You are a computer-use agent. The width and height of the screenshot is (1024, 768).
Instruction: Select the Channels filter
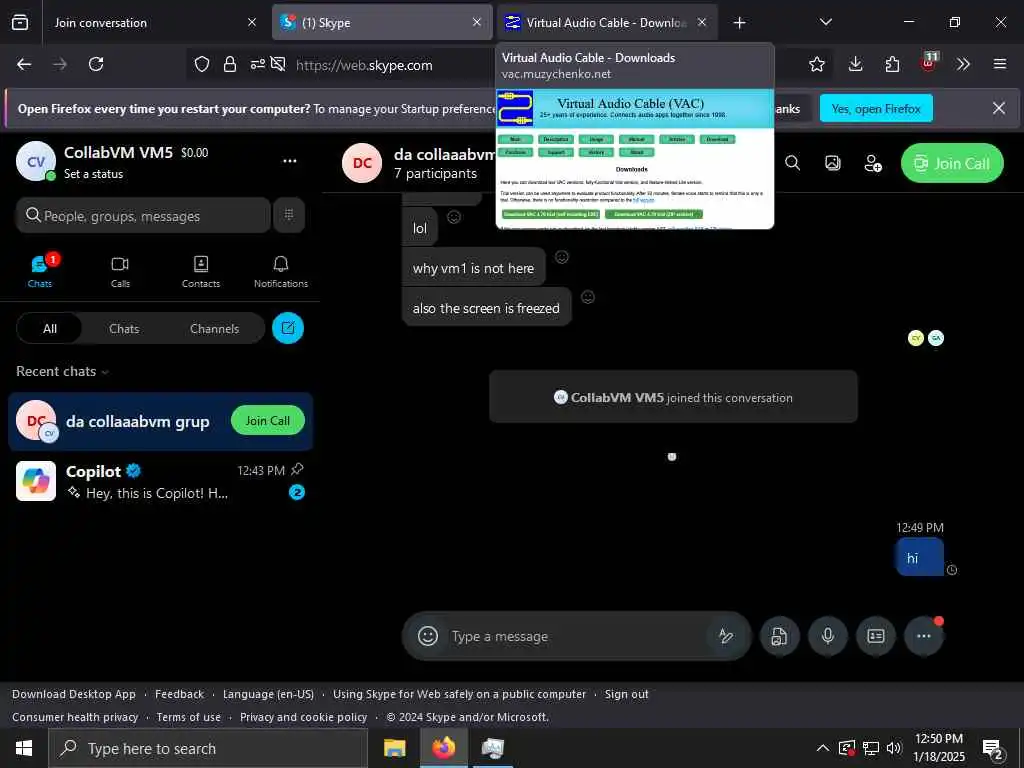point(214,328)
